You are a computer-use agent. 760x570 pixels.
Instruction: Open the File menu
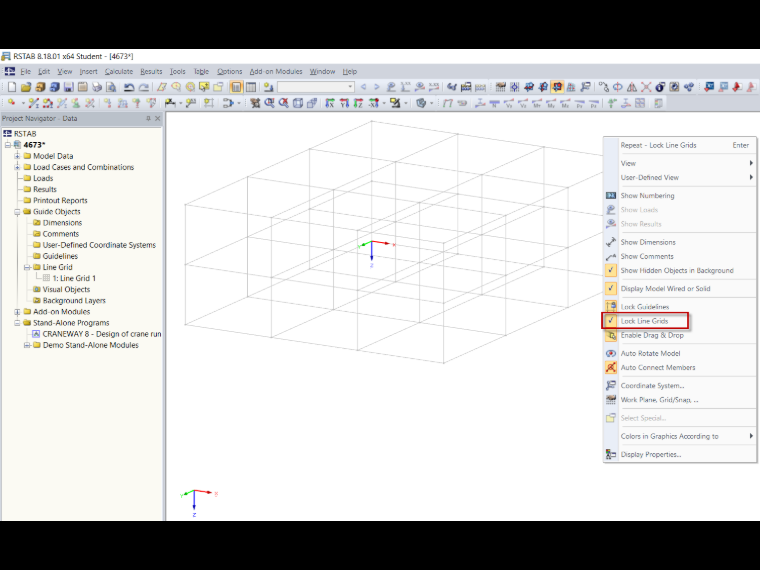click(25, 71)
